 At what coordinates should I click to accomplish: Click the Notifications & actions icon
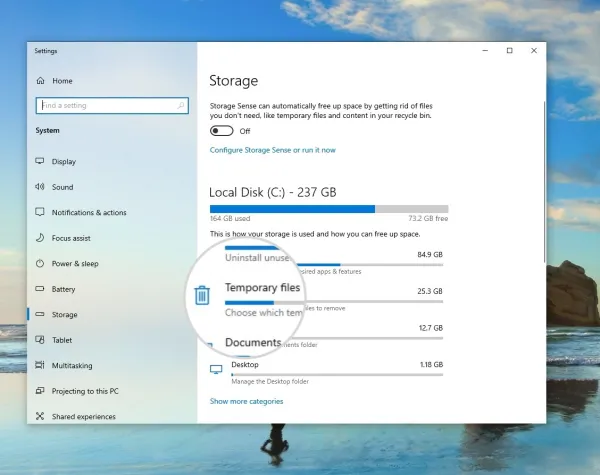coord(40,212)
